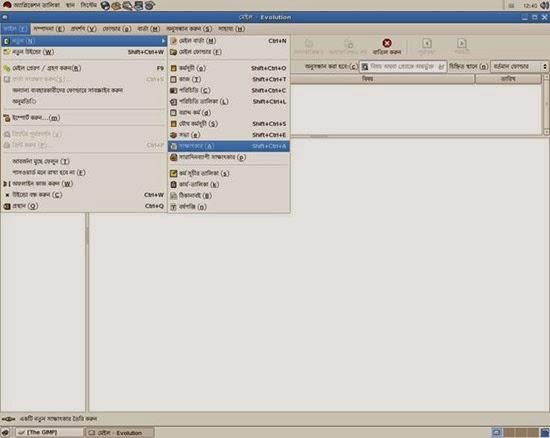Click the Evolution taskbar button

pos(119,433)
